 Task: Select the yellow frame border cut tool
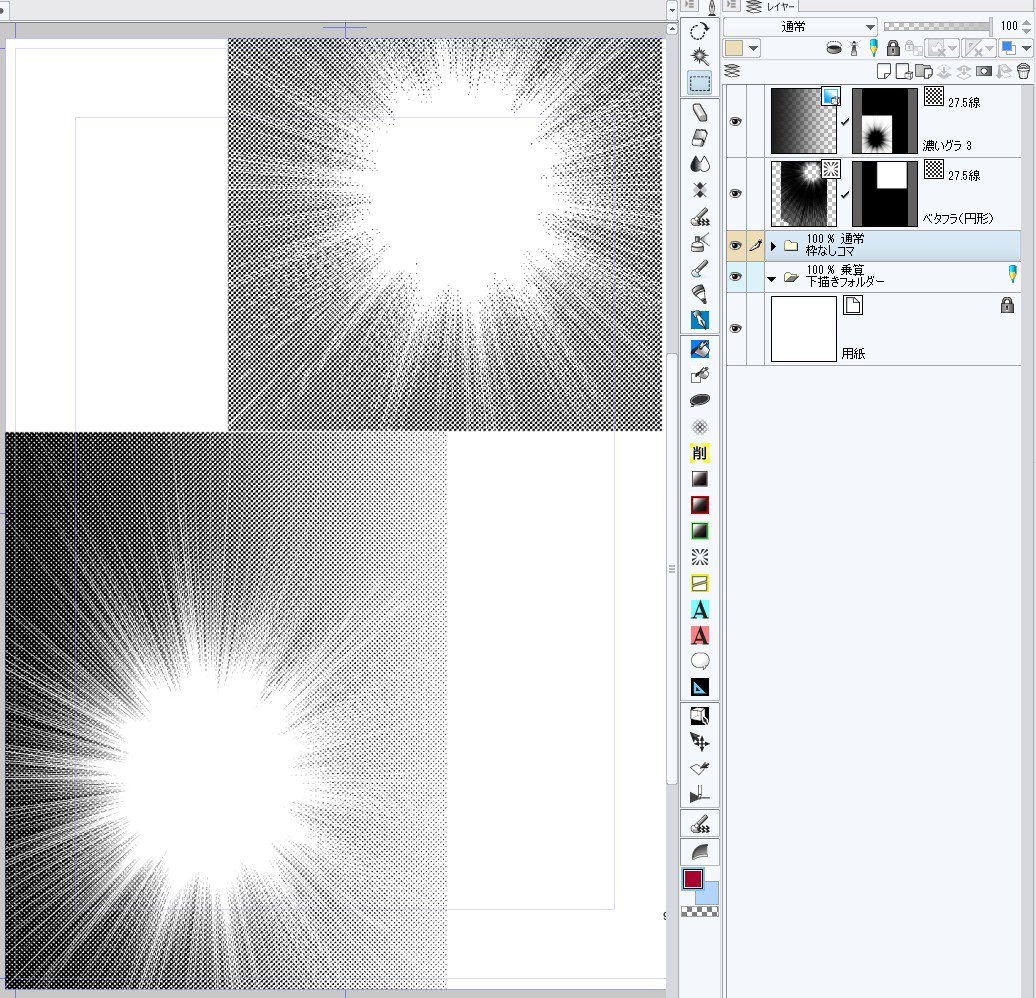(x=699, y=583)
